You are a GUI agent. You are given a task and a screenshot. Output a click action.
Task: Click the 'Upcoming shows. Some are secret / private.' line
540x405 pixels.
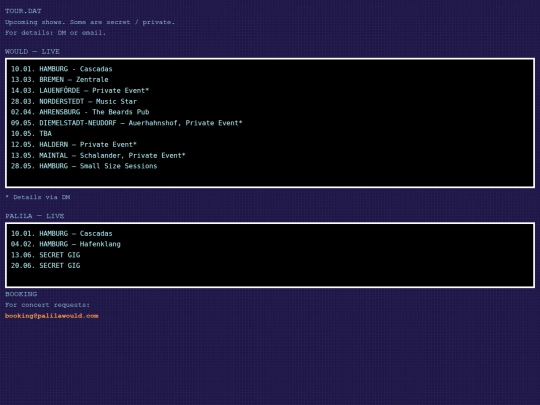[x=90, y=22]
